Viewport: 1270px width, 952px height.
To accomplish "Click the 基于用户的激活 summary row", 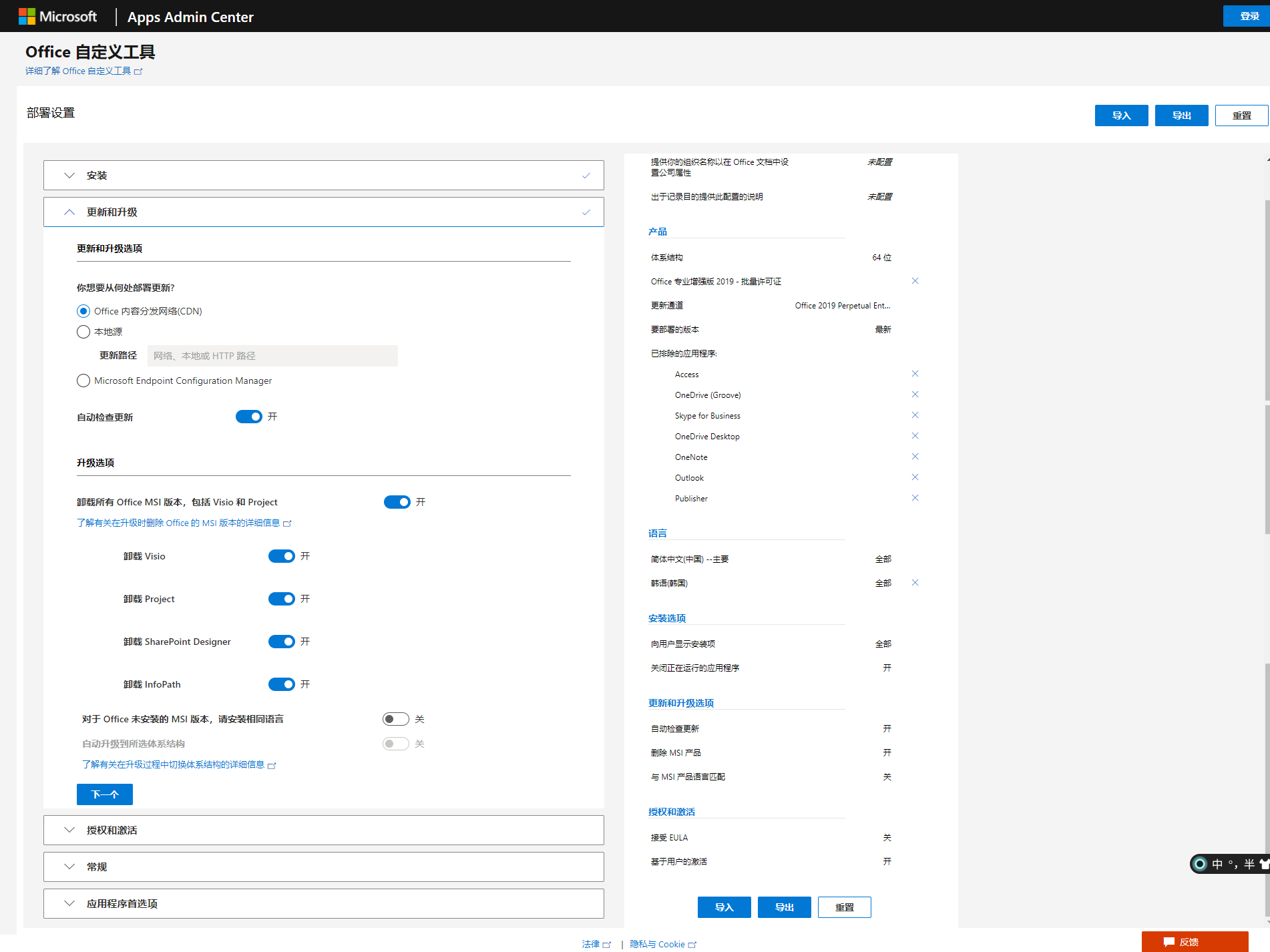I will [771, 862].
